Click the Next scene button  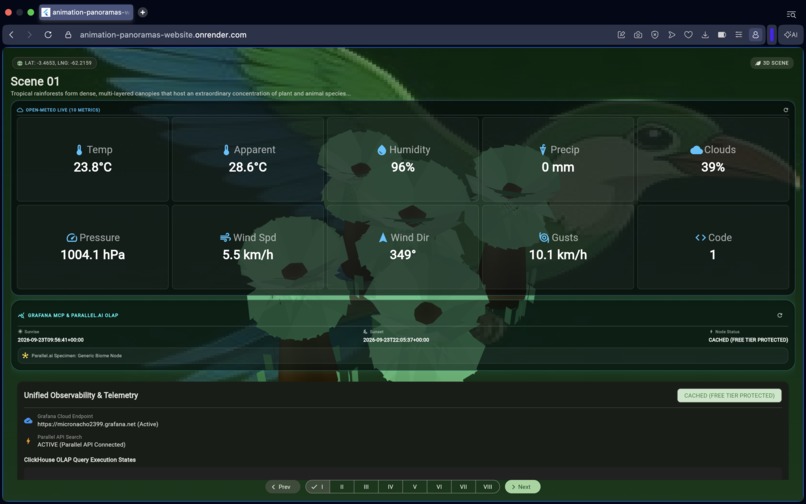pos(522,487)
